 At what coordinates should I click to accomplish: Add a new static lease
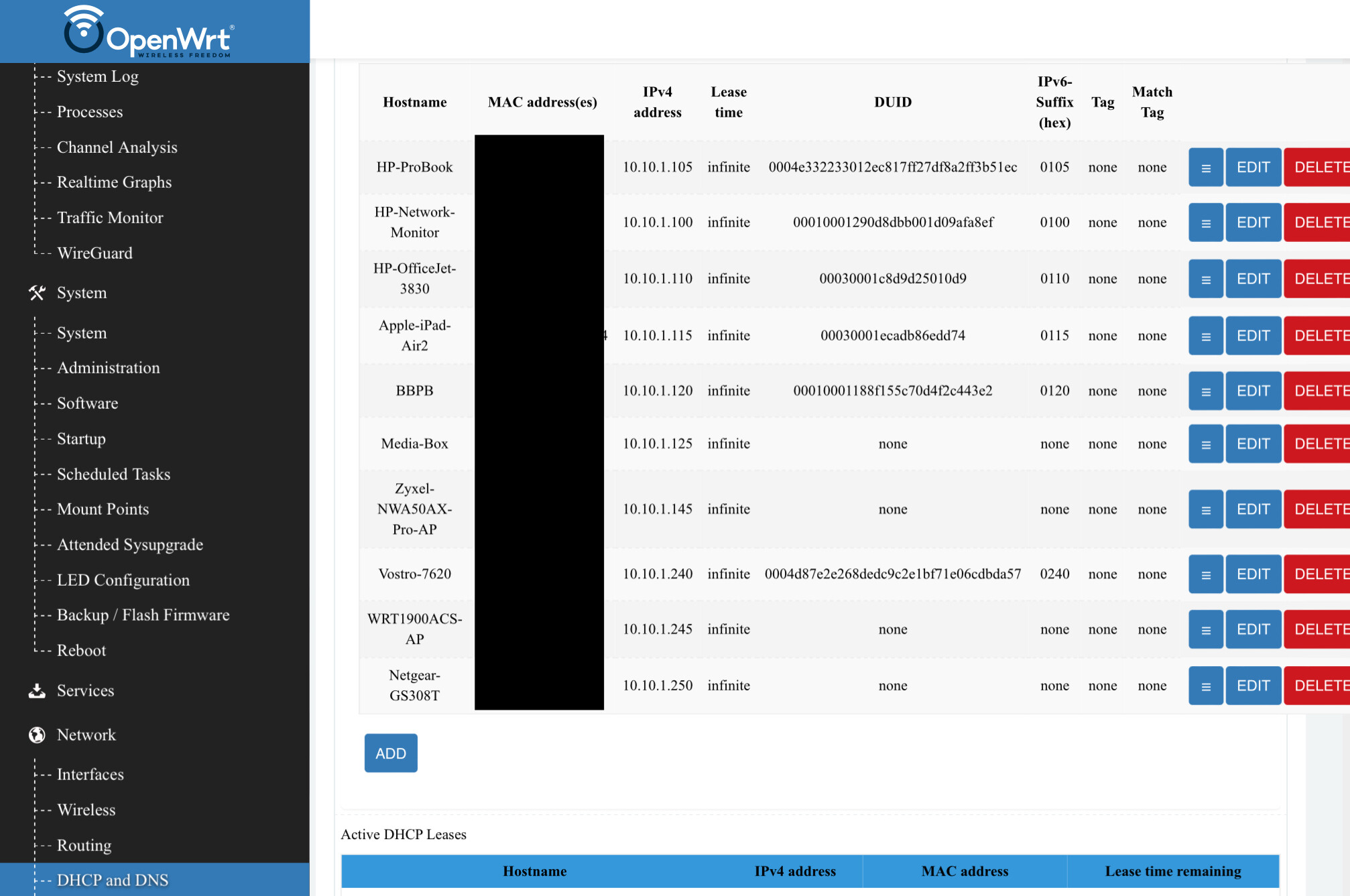[391, 753]
